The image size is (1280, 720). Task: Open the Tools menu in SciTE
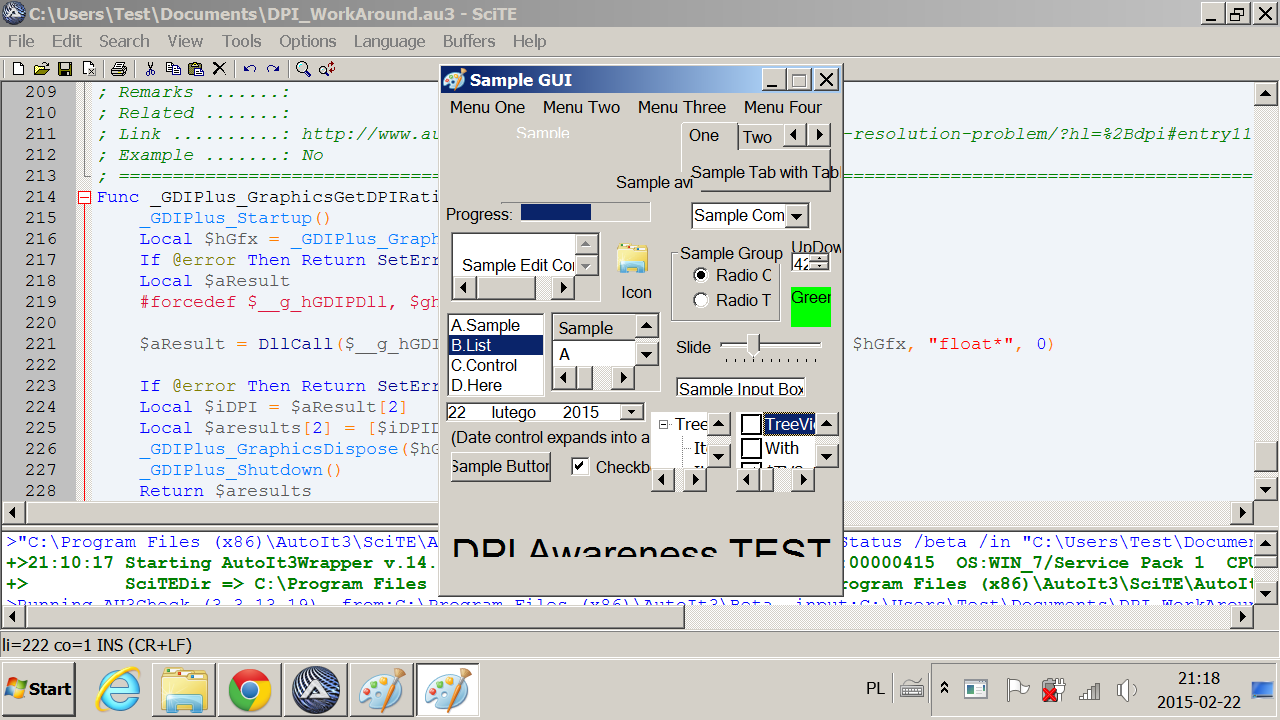241,41
